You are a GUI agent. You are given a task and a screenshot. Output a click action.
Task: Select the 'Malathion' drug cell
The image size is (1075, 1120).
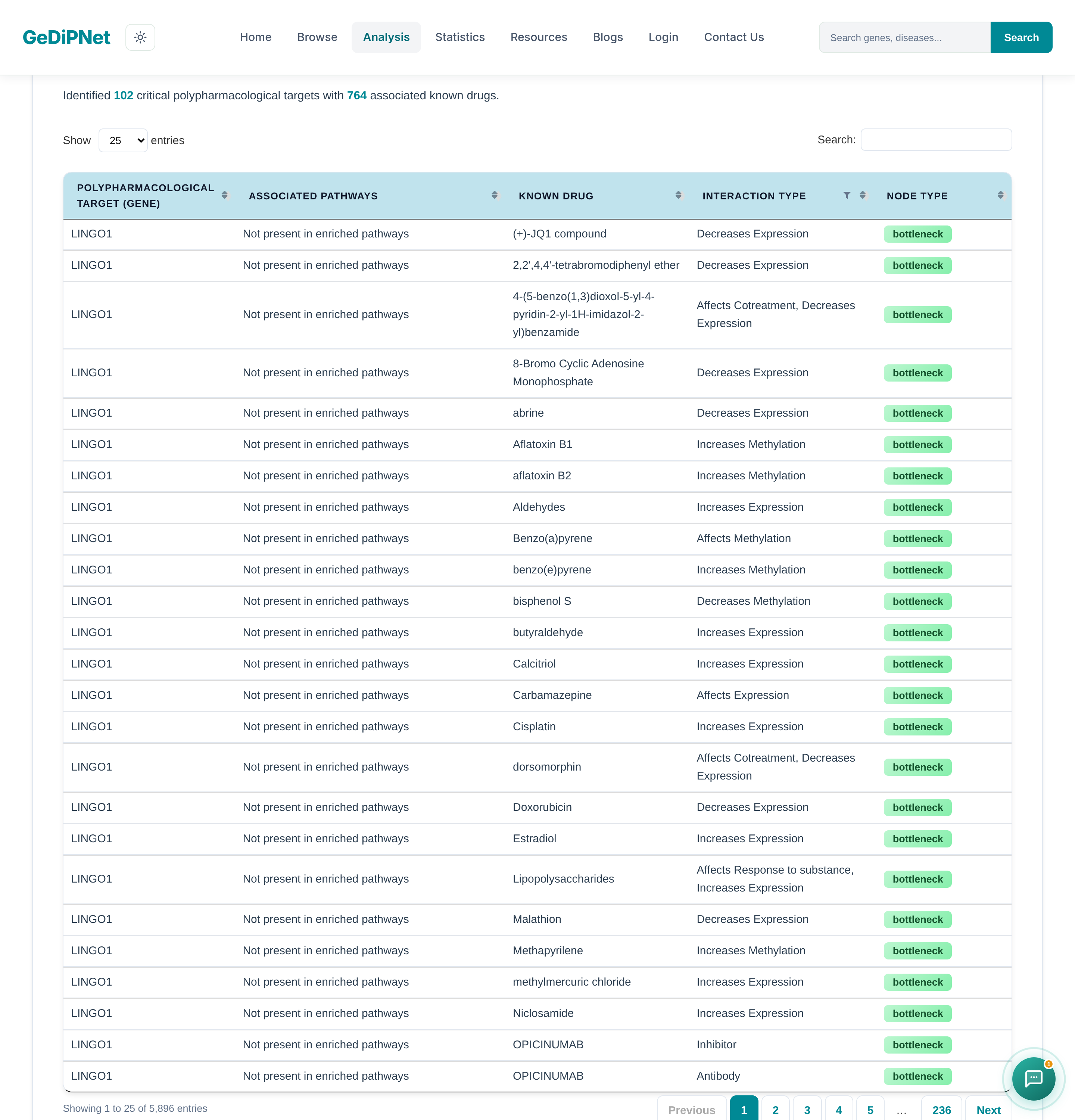pos(537,920)
